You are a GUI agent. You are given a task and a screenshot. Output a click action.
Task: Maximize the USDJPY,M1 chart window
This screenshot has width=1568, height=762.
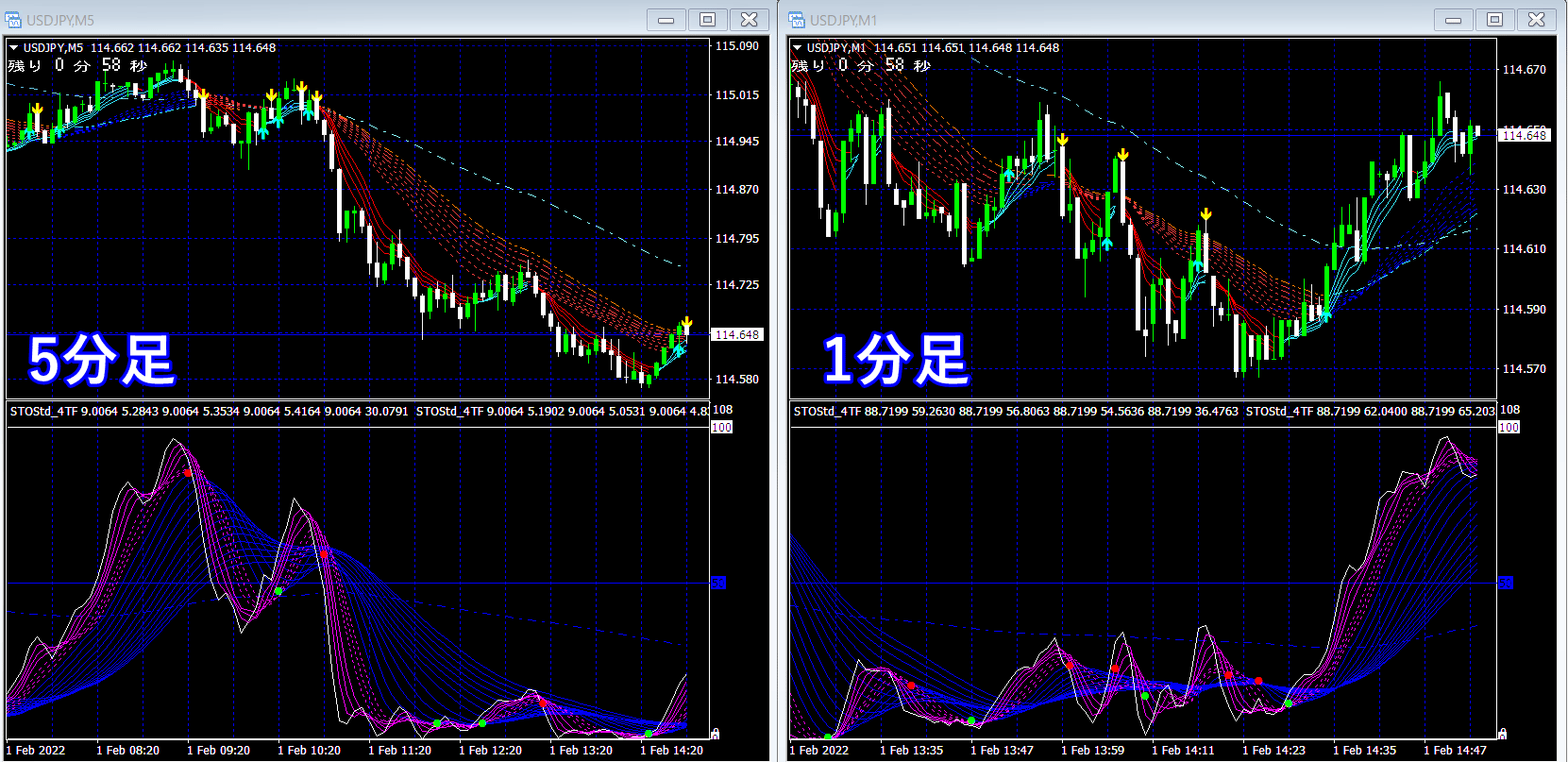[1495, 19]
